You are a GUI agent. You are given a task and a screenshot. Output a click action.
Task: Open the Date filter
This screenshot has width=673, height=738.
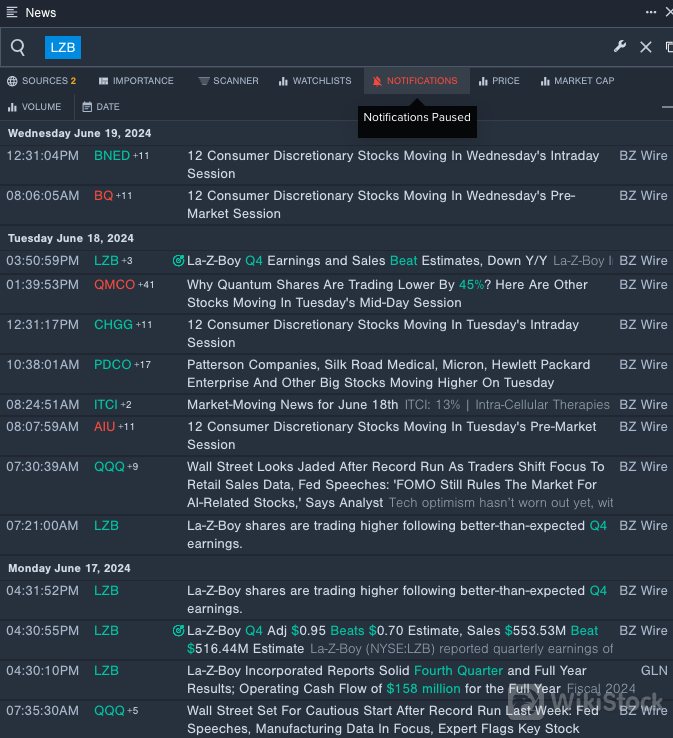point(101,107)
